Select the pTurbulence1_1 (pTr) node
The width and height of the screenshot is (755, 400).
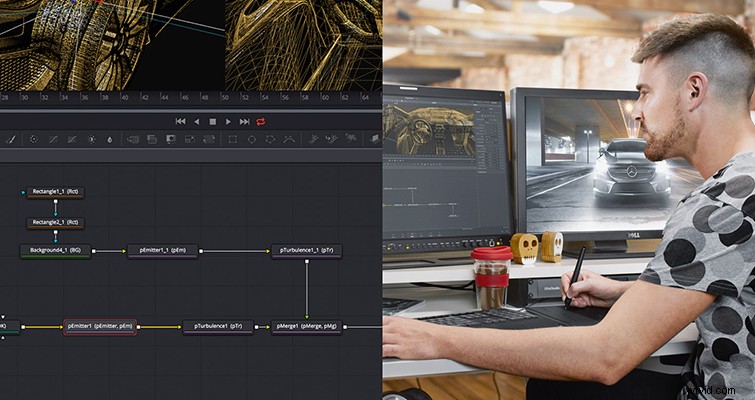(x=307, y=251)
